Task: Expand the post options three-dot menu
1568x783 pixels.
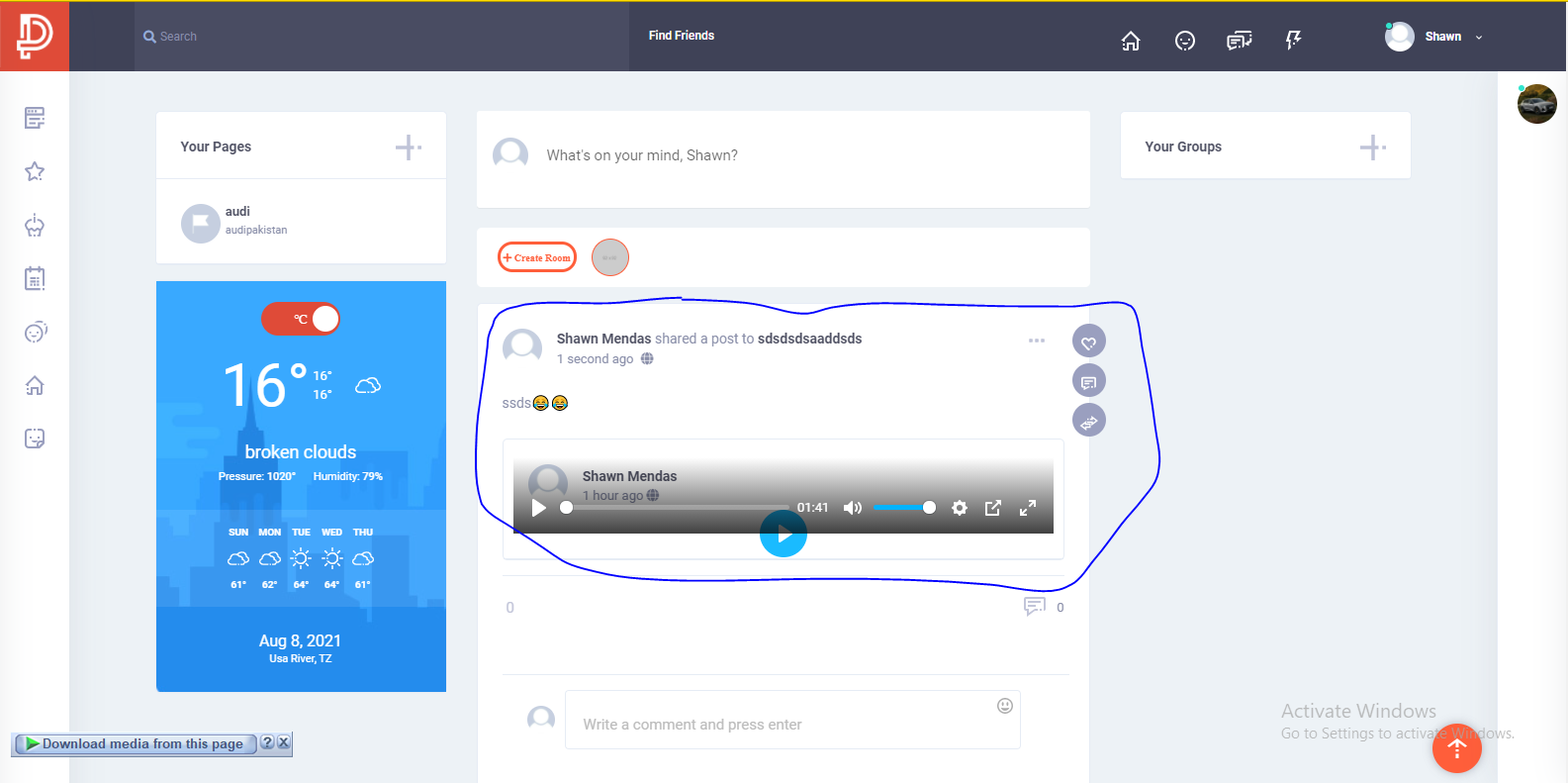Action: click(x=1036, y=341)
